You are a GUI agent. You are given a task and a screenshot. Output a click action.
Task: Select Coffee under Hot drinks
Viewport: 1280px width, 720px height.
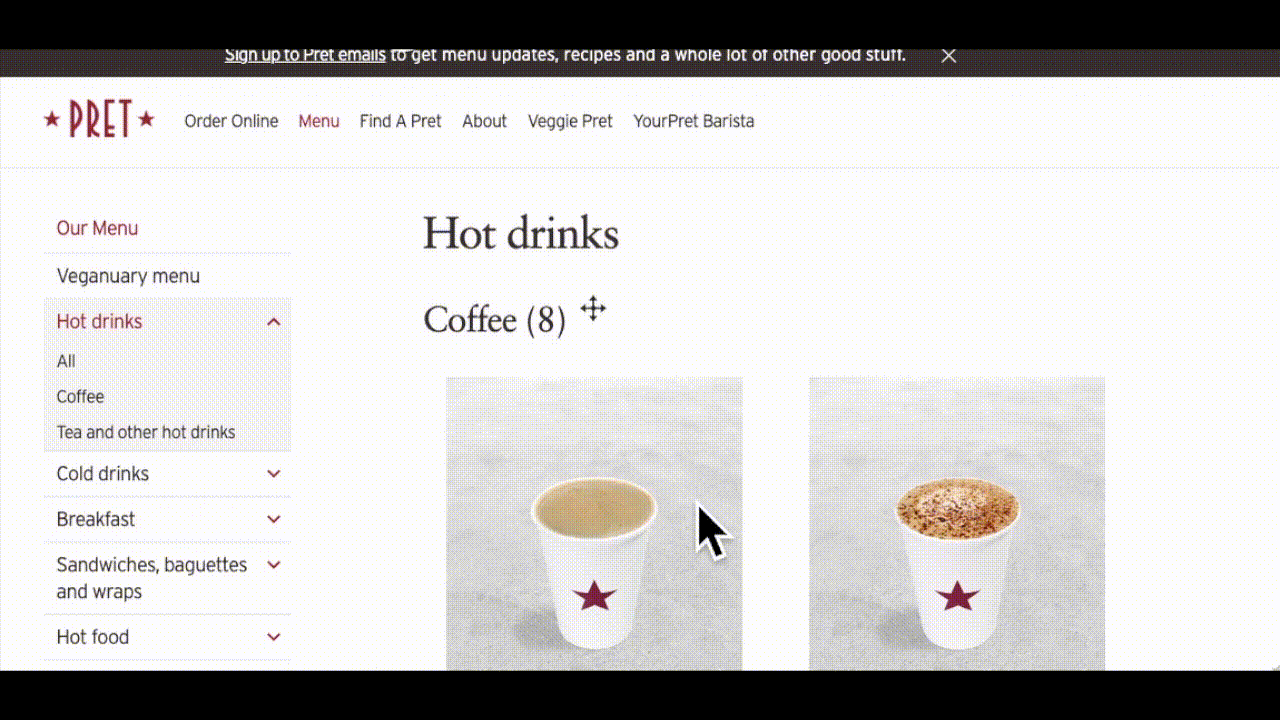(x=80, y=397)
